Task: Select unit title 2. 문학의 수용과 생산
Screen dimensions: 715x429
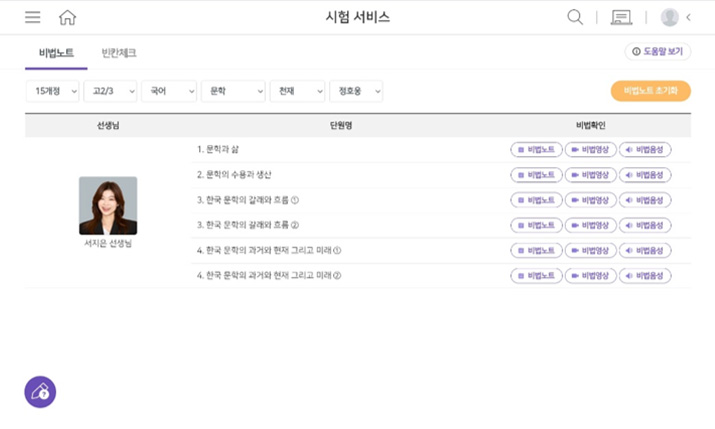Action: click(x=234, y=175)
